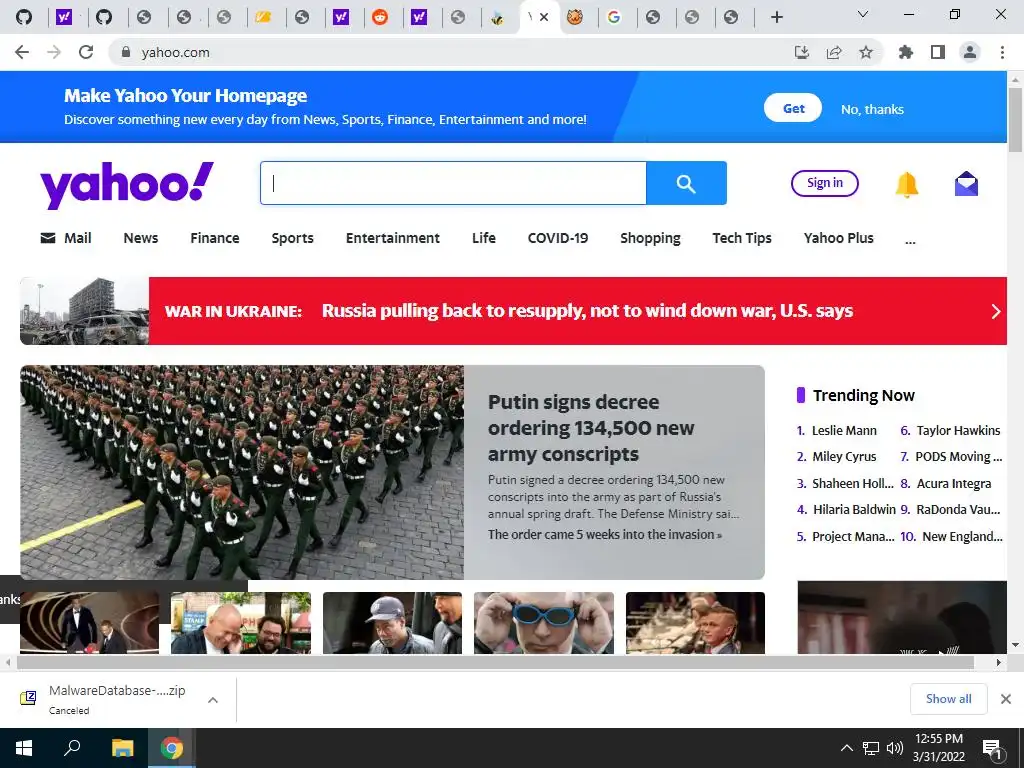This screenshot has width=1024, height=768.
Task: Expand options for MalwareDatabase download
Action: pyautogui.click(x=212, y=700)
